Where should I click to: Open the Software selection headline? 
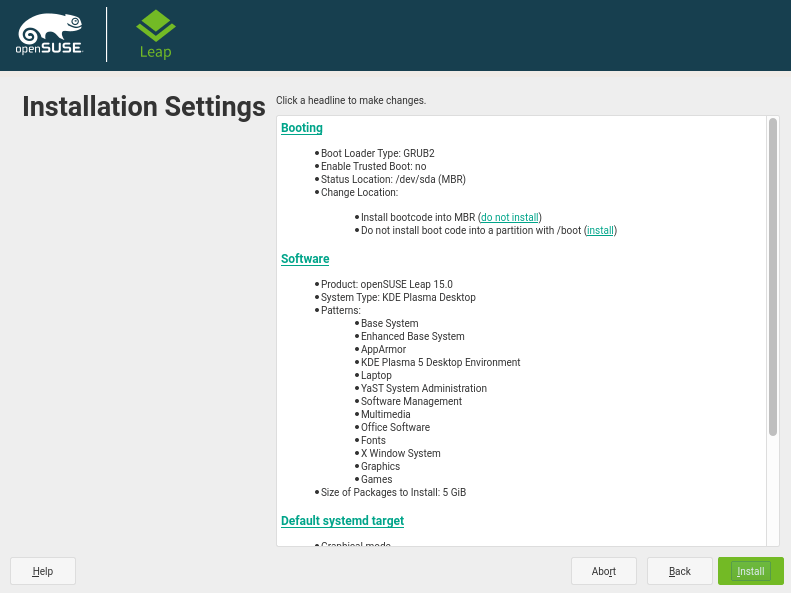(305, 259)
